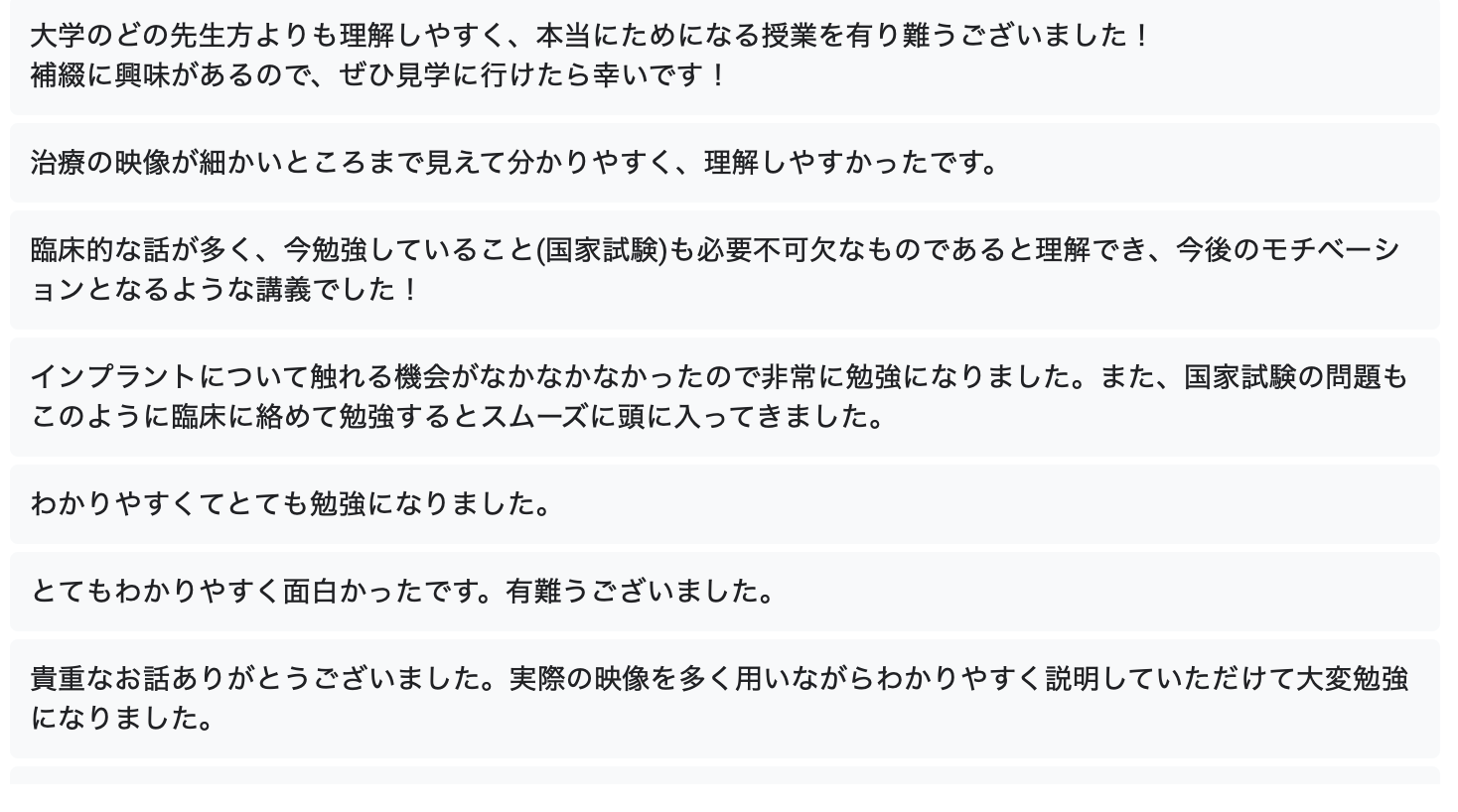Click "有難うございました。" in the sixth response
Viewport: 1458px width, 812px height.
641,592
